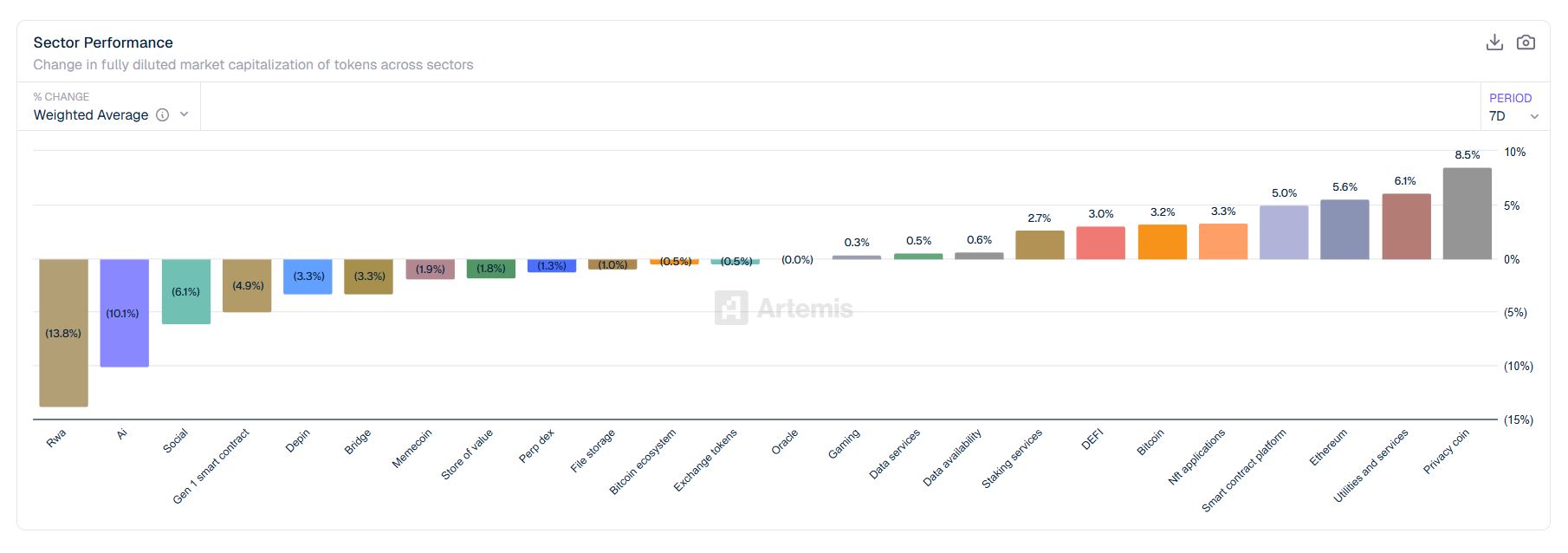
Task: Open the Weighted Average dropdown
Action: [x=91, y=115]
